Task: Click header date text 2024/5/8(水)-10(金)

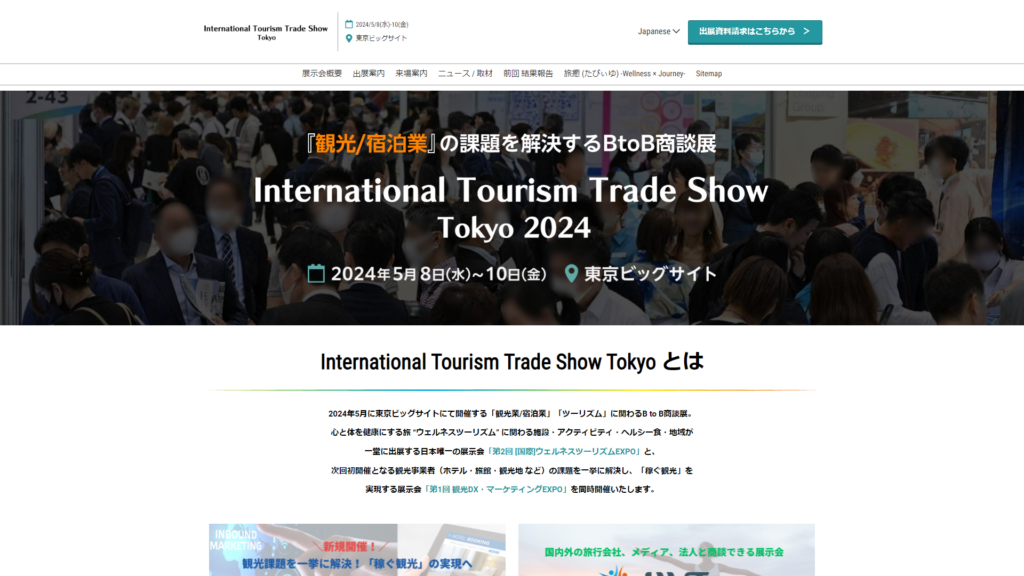Action: click(382, 25)
